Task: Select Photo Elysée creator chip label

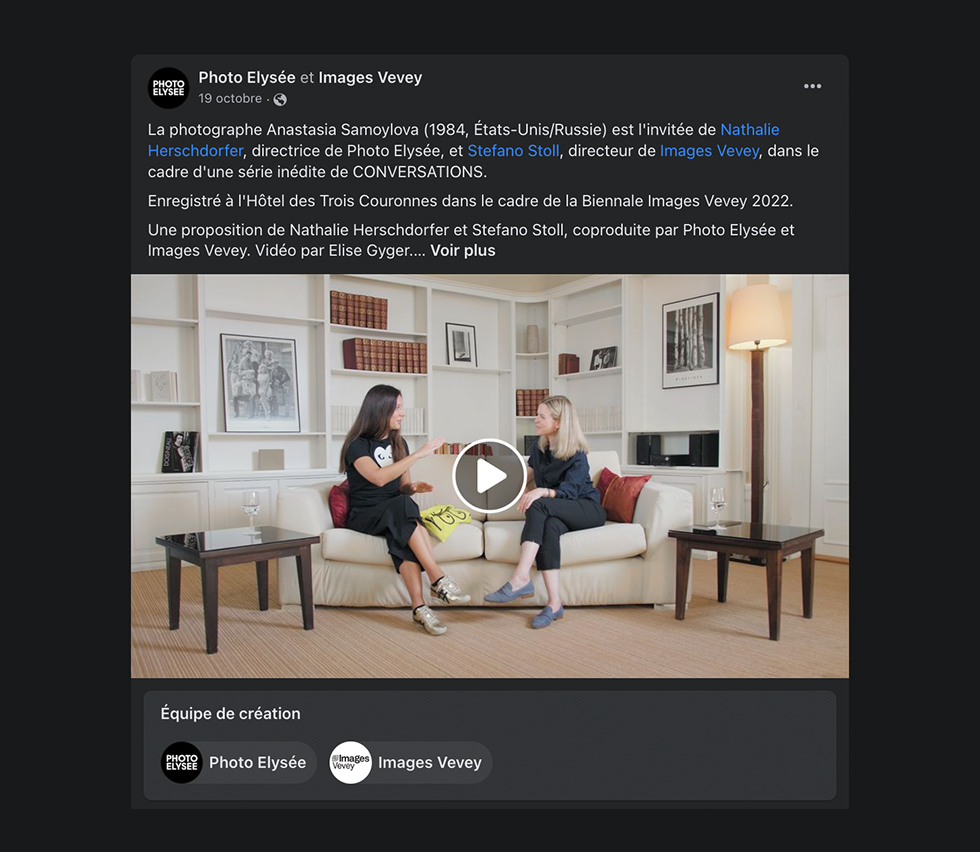Action: 258,763
